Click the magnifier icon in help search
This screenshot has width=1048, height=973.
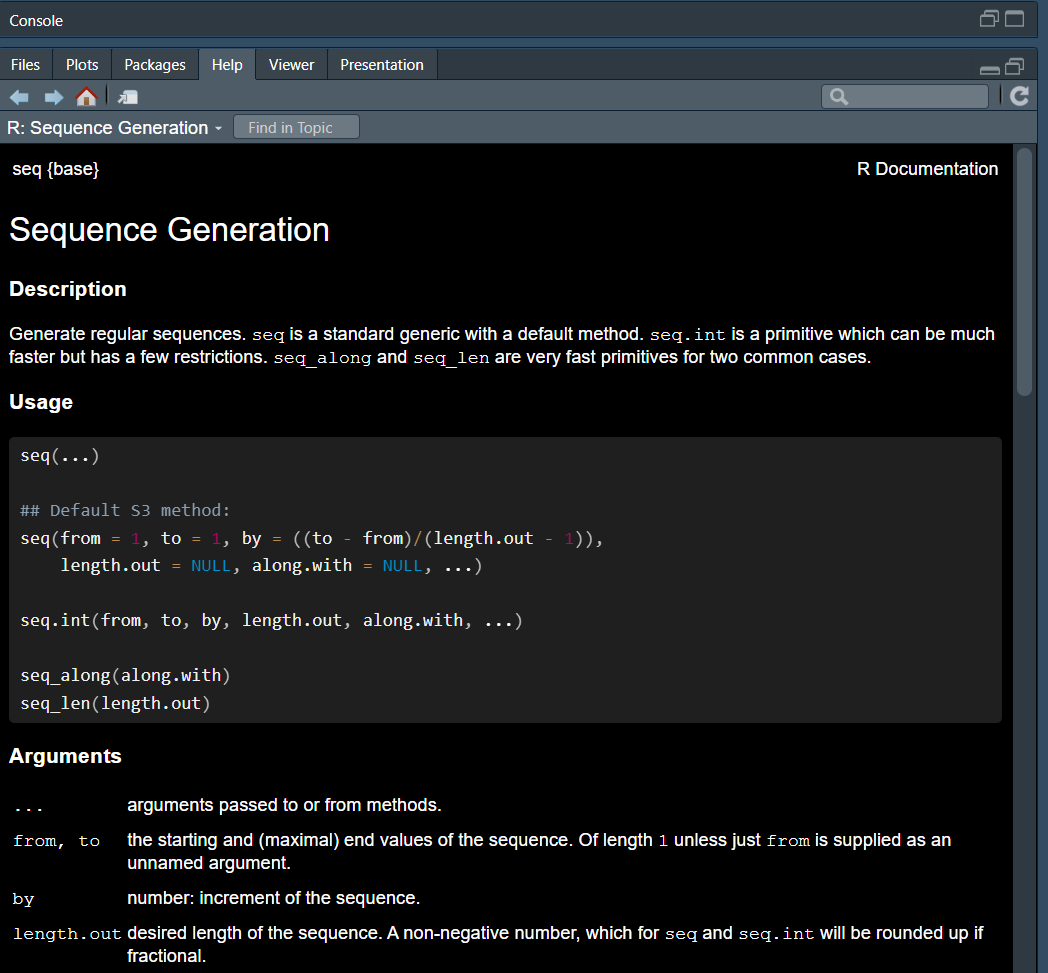tap(839, 97)
